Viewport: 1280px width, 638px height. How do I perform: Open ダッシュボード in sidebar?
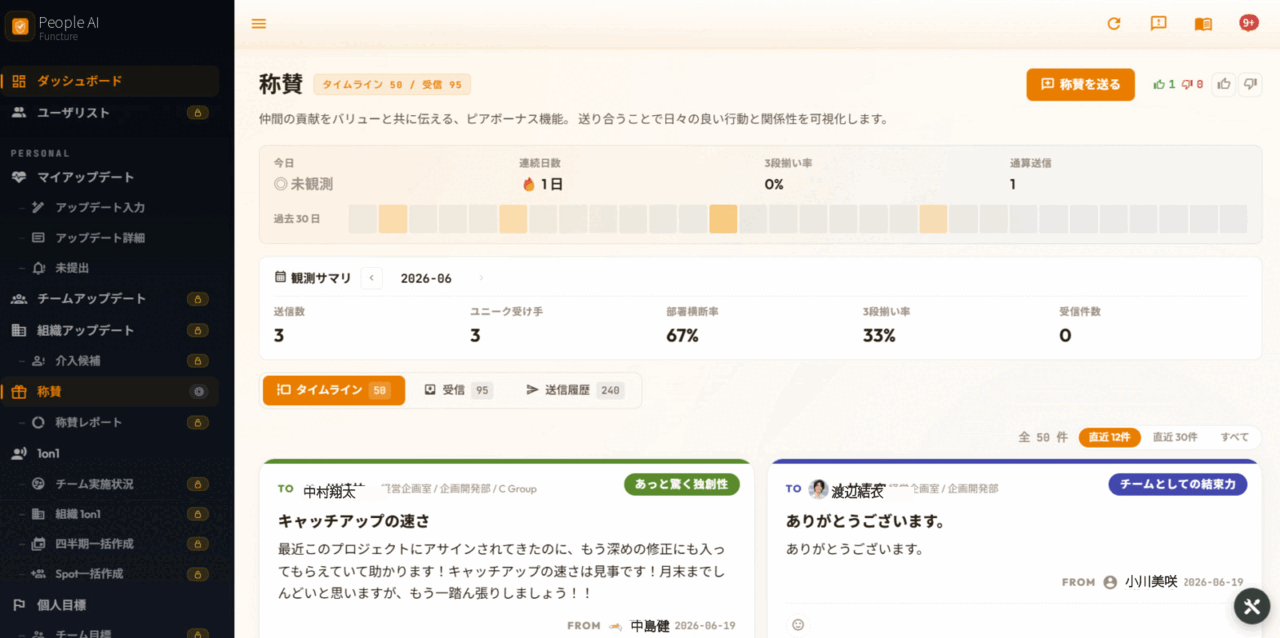[x=110, y=81]
